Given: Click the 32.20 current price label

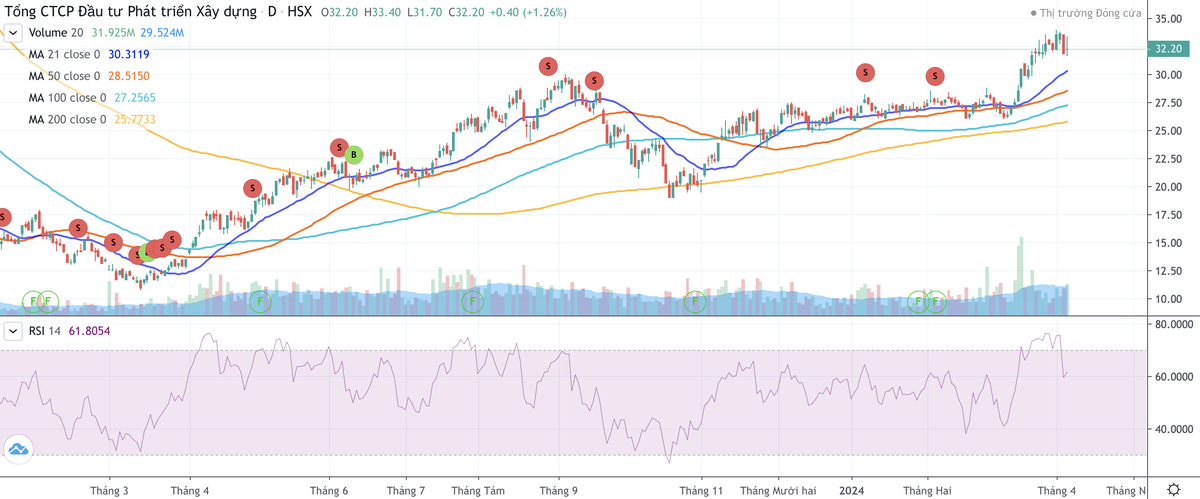Looking at the screenshot, I should 1169,49.
